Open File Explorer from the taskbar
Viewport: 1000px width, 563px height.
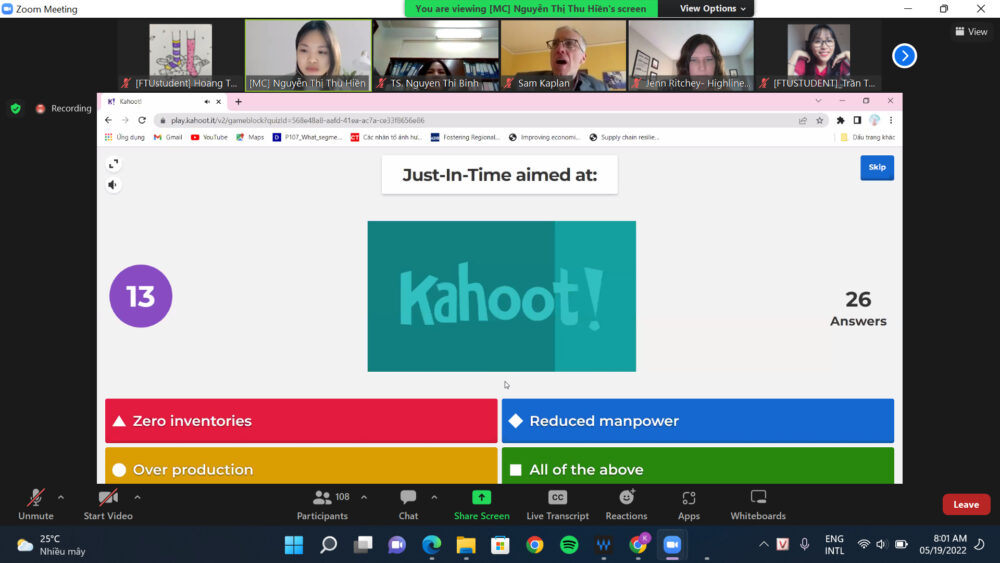click(466, 545)
